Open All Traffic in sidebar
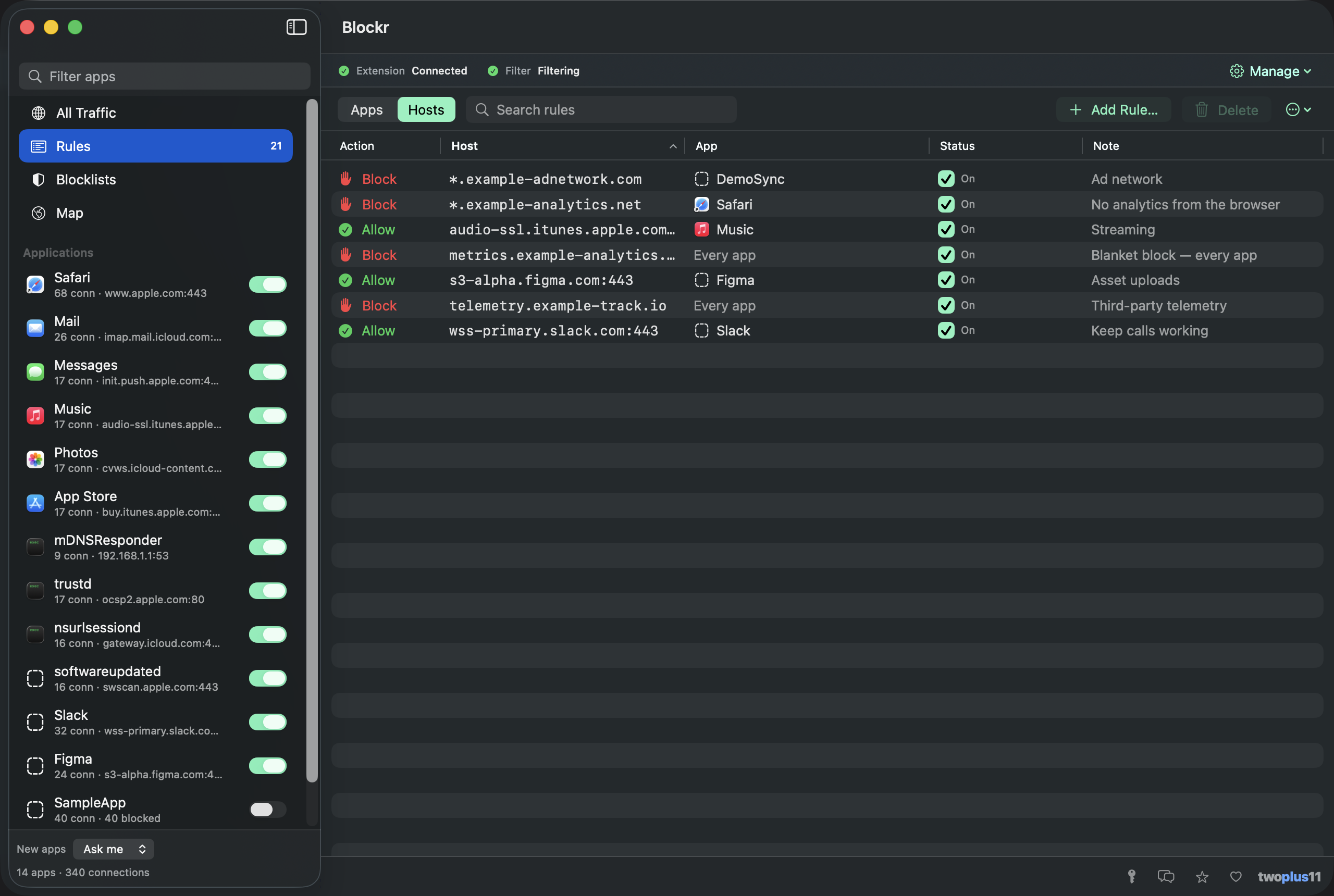The height and width of the screenshot is (896, 1334). (x=155, y=113)
